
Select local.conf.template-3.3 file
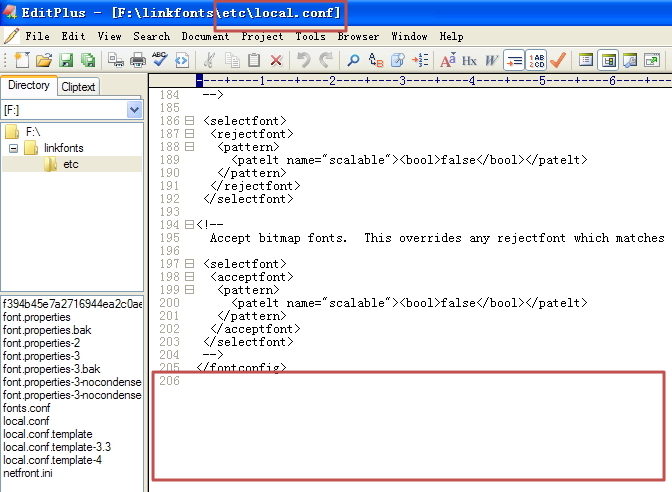click(x=57, y=447)
